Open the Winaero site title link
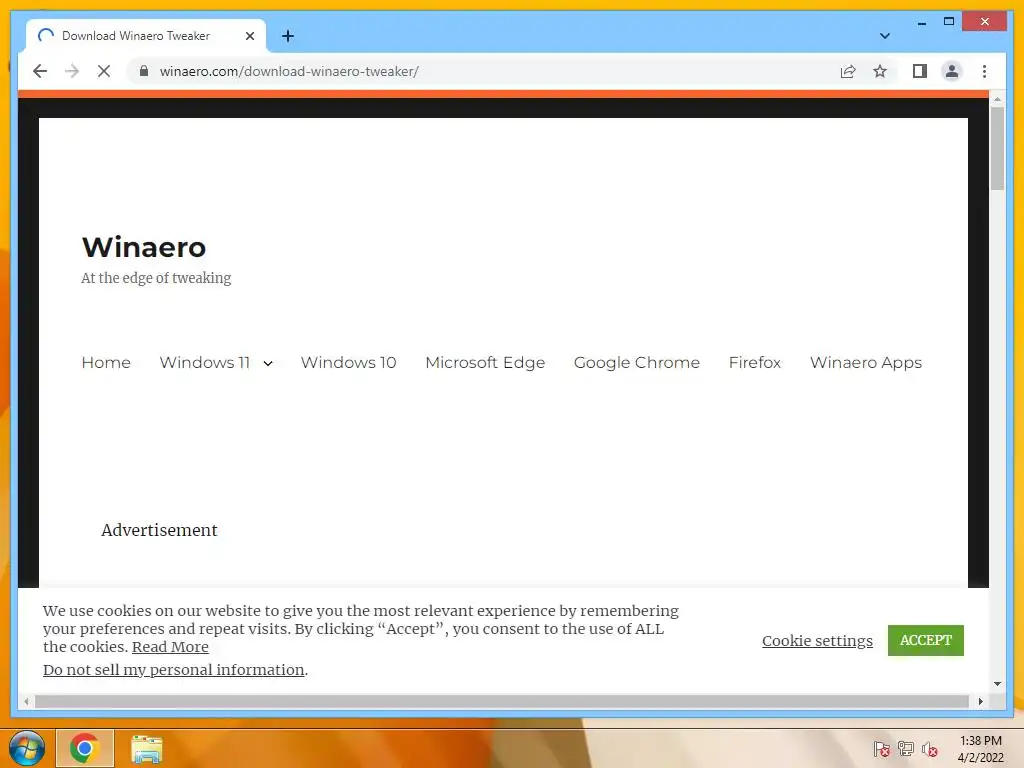Screen dimensions: 1024x768 [144, 247]
